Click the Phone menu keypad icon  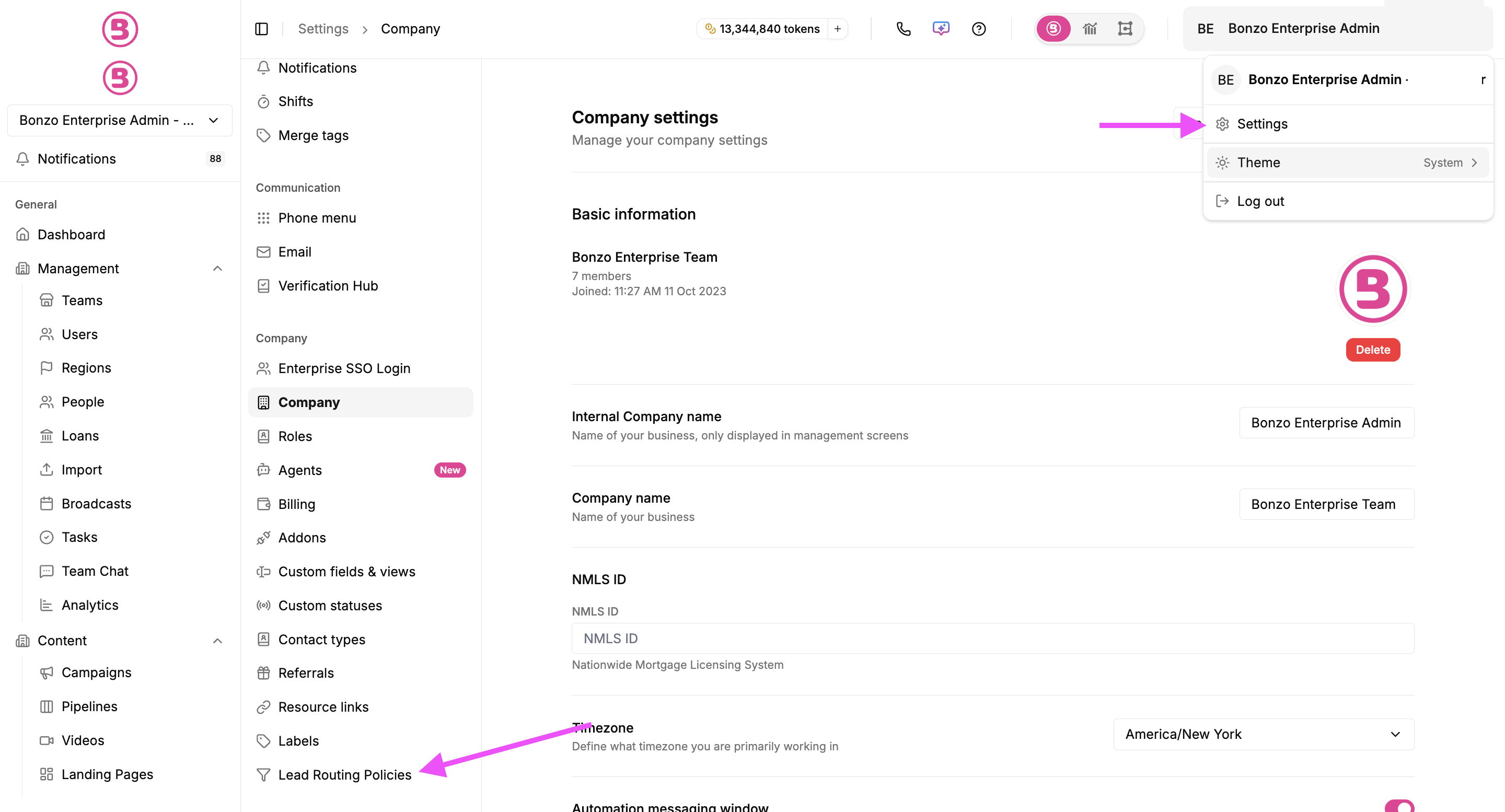pos(263,218)
